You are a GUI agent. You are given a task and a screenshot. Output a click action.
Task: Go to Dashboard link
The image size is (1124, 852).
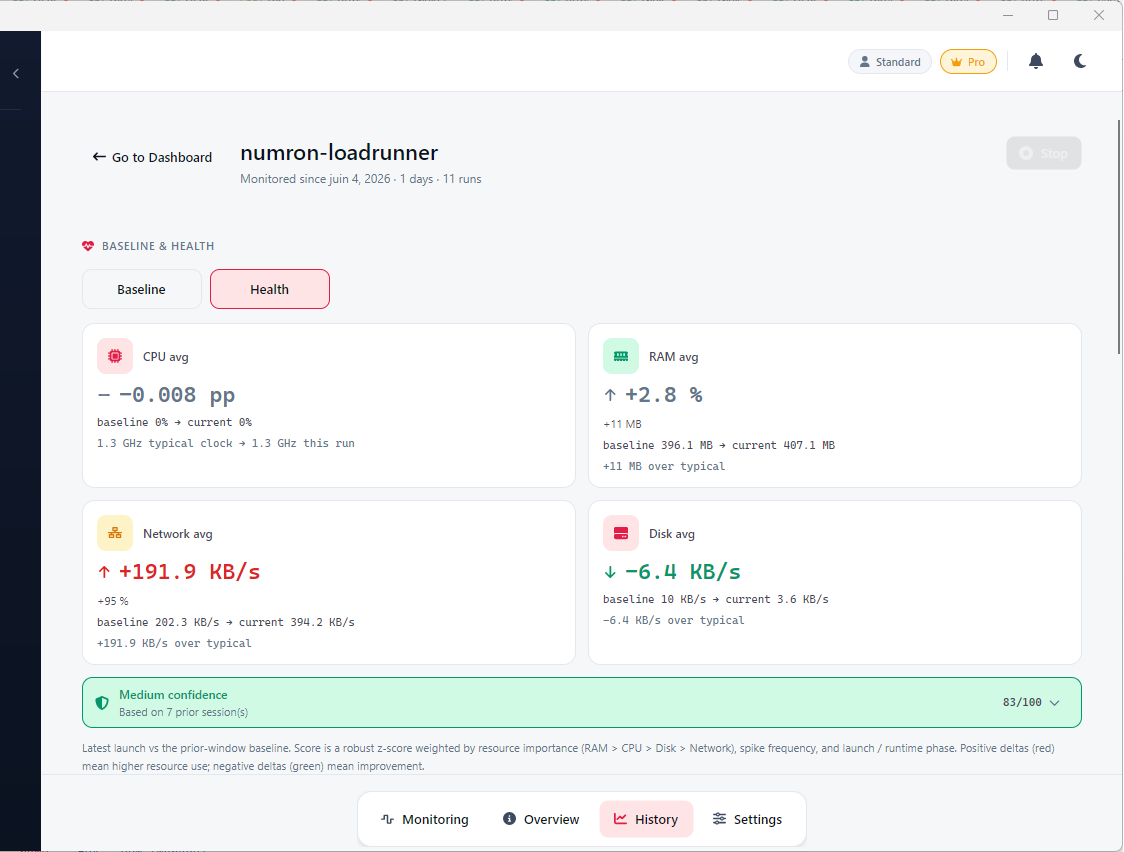[152, 157]
